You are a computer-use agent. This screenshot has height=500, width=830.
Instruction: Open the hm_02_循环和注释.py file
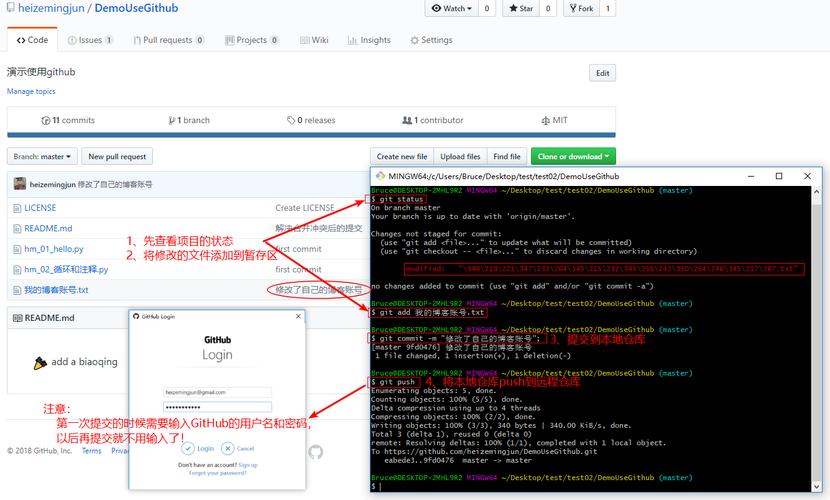[x=66, y=269]
